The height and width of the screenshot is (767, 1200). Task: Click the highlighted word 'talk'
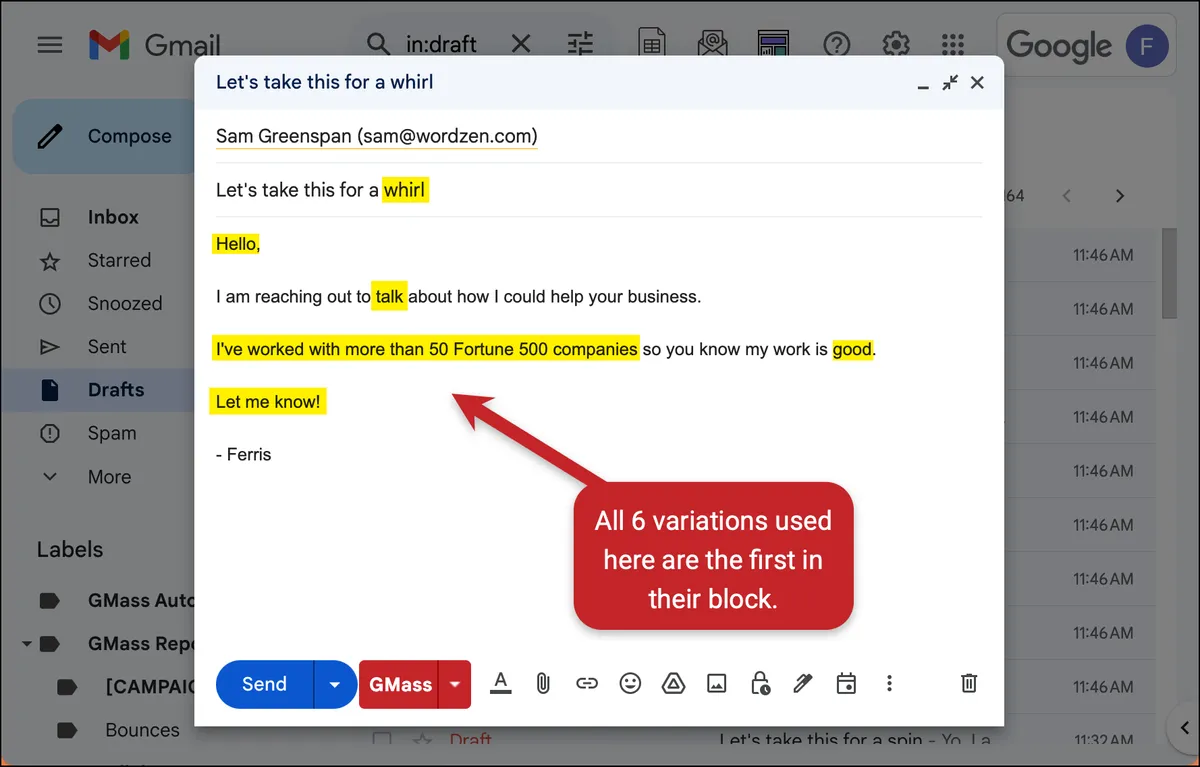tap(389, 297)
